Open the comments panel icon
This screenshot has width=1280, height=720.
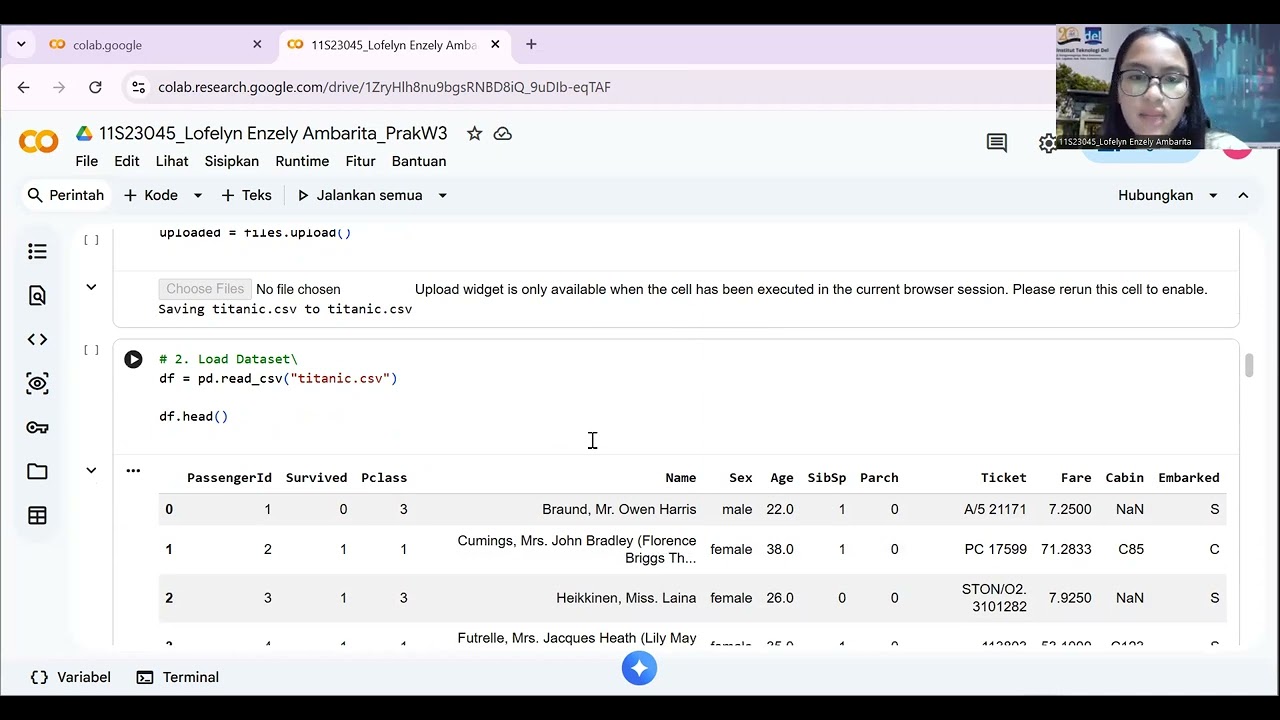pyautogui.click(x=997, y=143)
